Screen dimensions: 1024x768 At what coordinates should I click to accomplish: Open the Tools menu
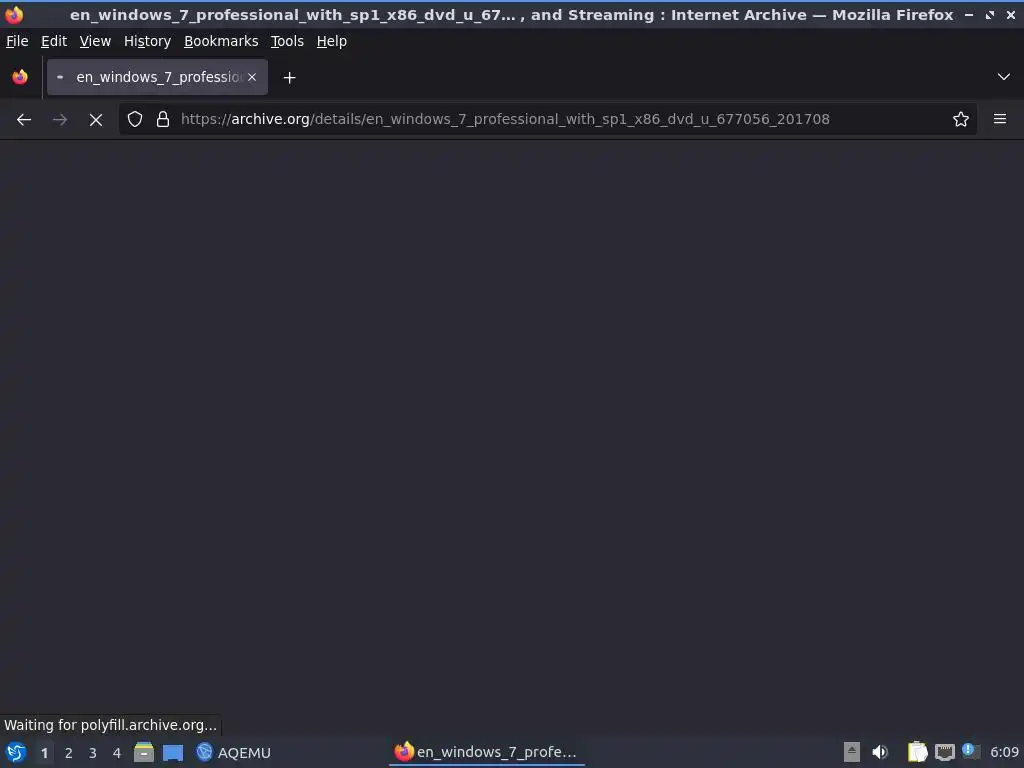287,41
